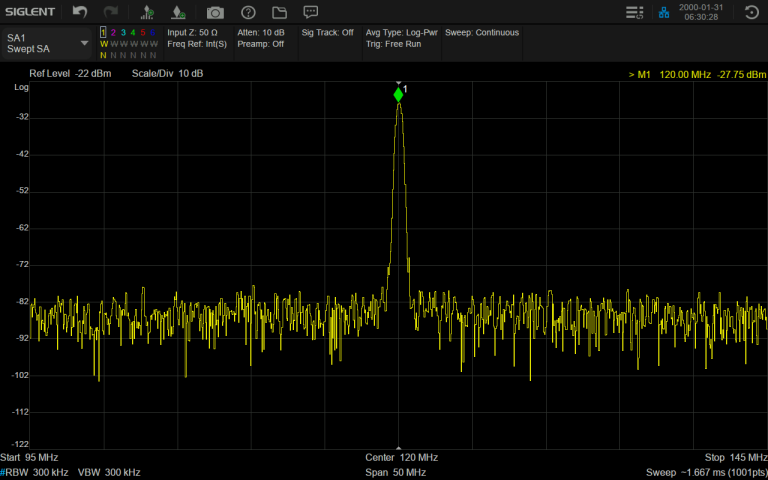Open the menu list icon near network status

tap(633, 12)
